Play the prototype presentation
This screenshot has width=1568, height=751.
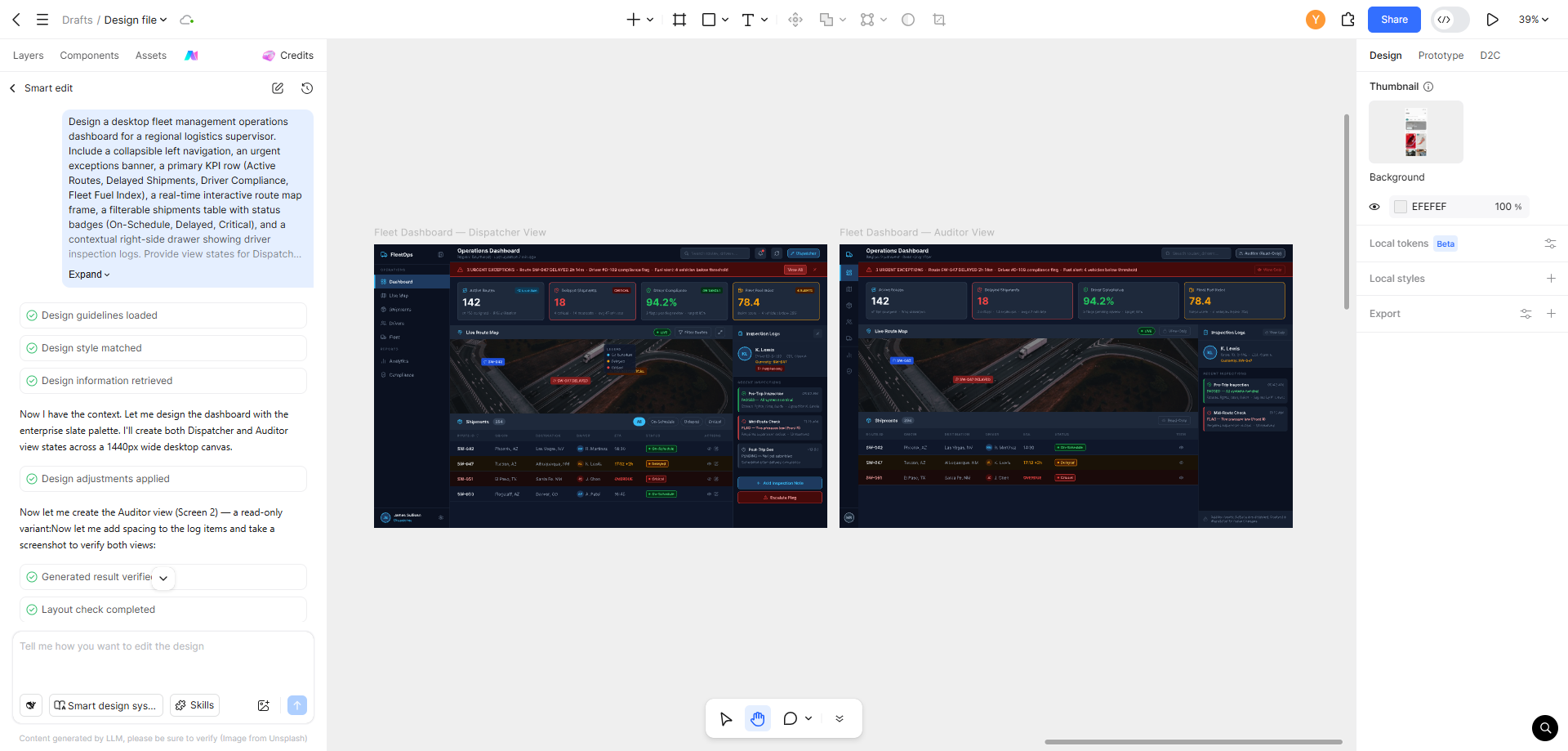(x=1492, y=20)
